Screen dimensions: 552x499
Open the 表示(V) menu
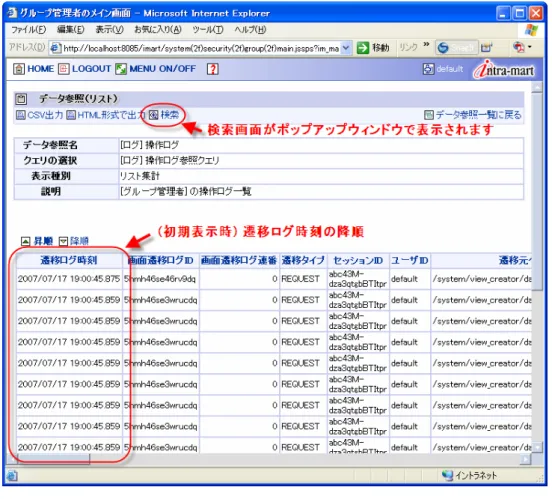[x=109, y=30]
